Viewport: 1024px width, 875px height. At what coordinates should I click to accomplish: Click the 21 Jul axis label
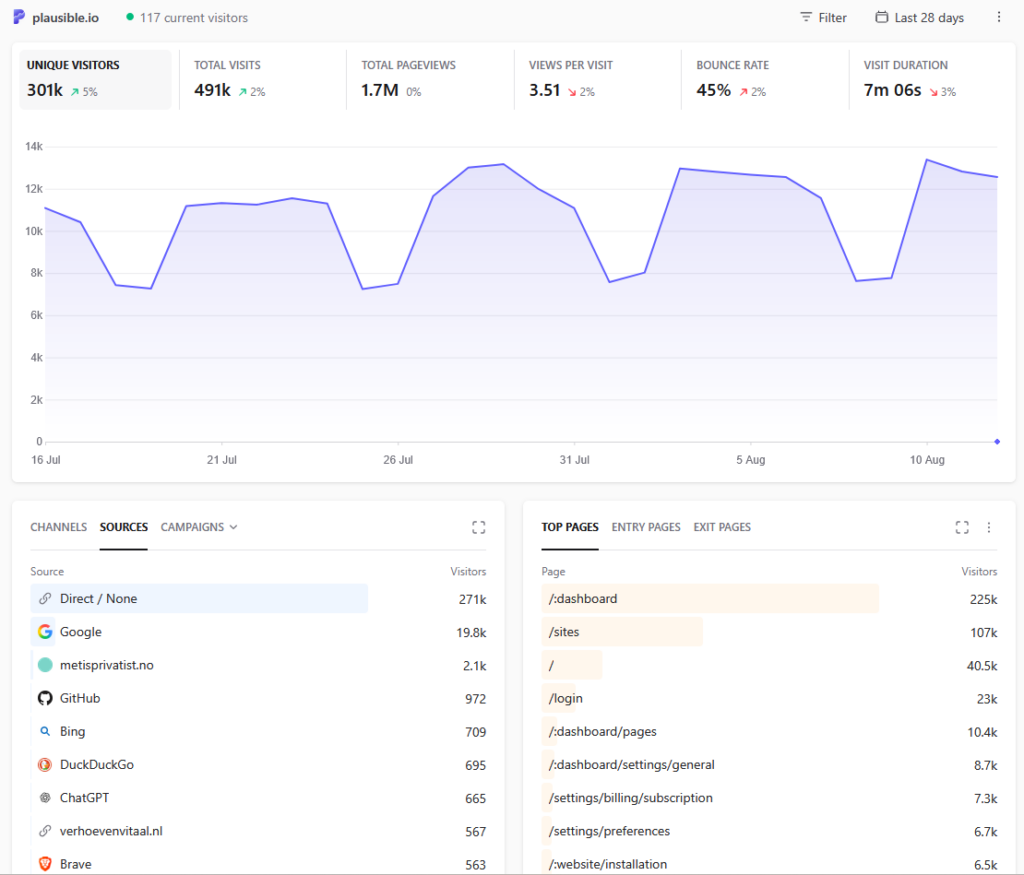pyautogui.click(x=221, y=460)
